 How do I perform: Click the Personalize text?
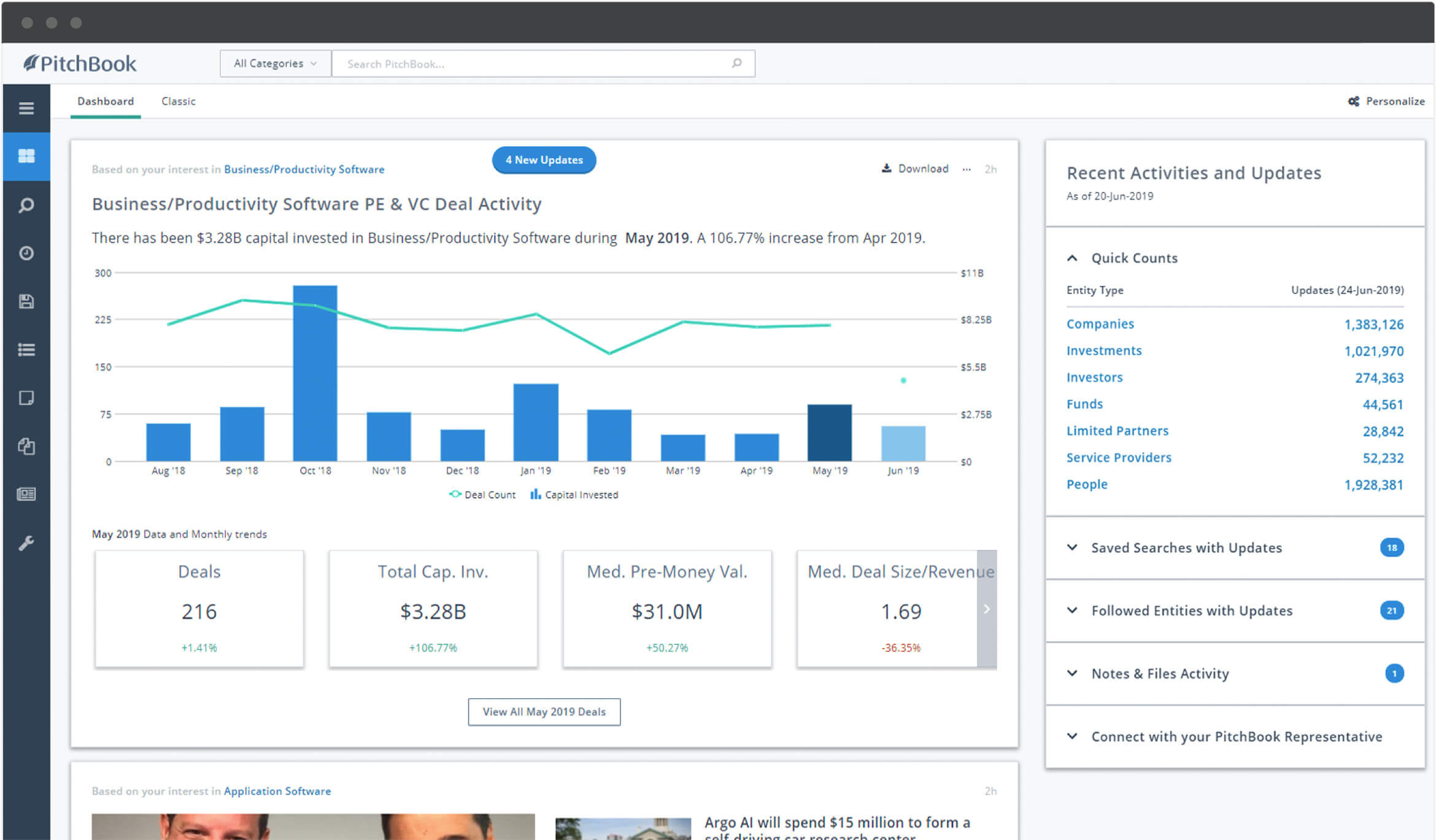[x=1395, y=101]
